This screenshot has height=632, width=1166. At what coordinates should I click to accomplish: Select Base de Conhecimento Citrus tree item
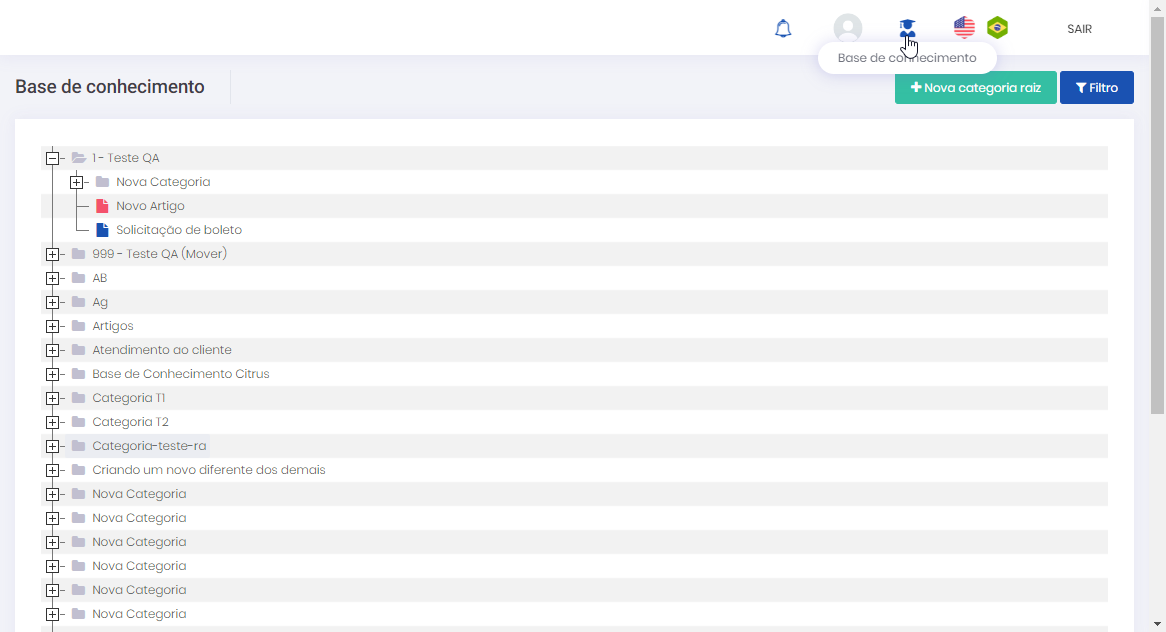coord(181,374)
